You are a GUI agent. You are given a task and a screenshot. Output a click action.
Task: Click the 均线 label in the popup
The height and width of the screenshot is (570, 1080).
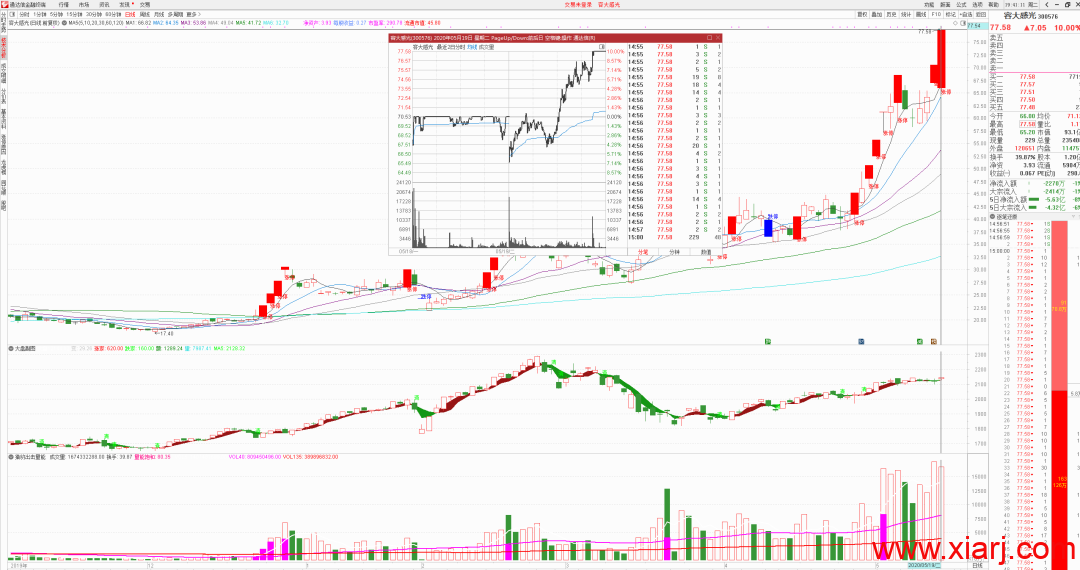point(472,48)
